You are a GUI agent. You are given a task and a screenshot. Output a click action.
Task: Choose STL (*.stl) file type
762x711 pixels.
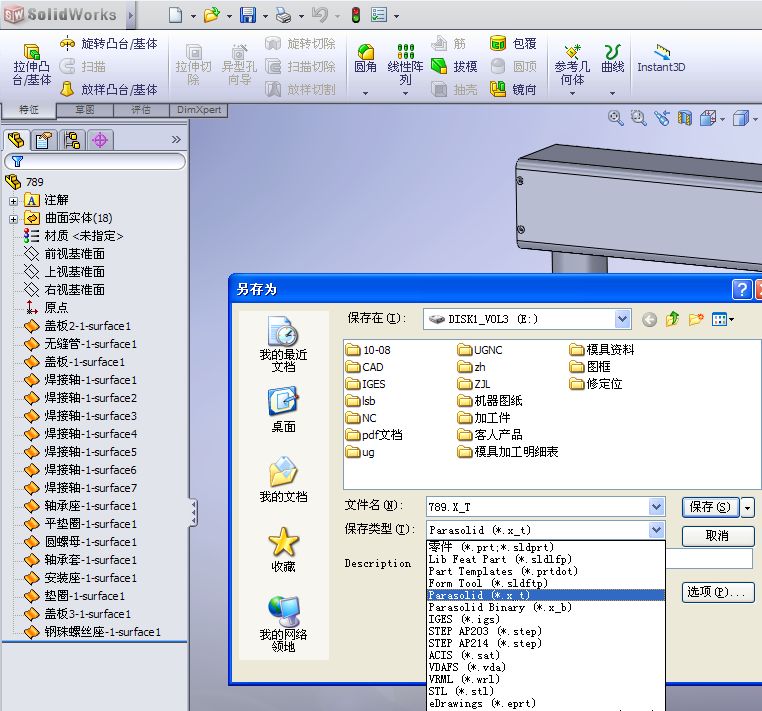tap(545, 691)
